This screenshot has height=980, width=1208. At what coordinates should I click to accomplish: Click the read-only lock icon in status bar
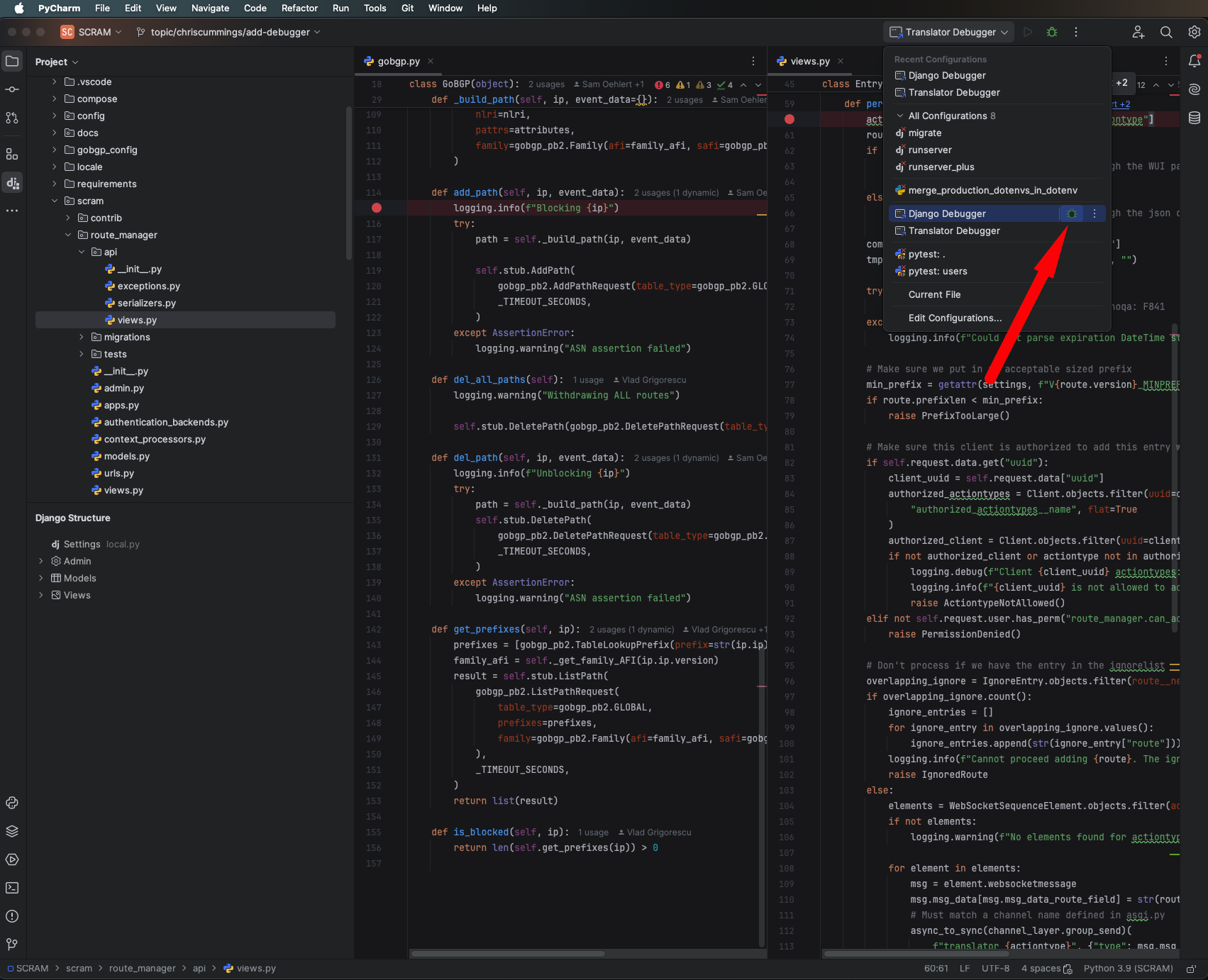1191,969
